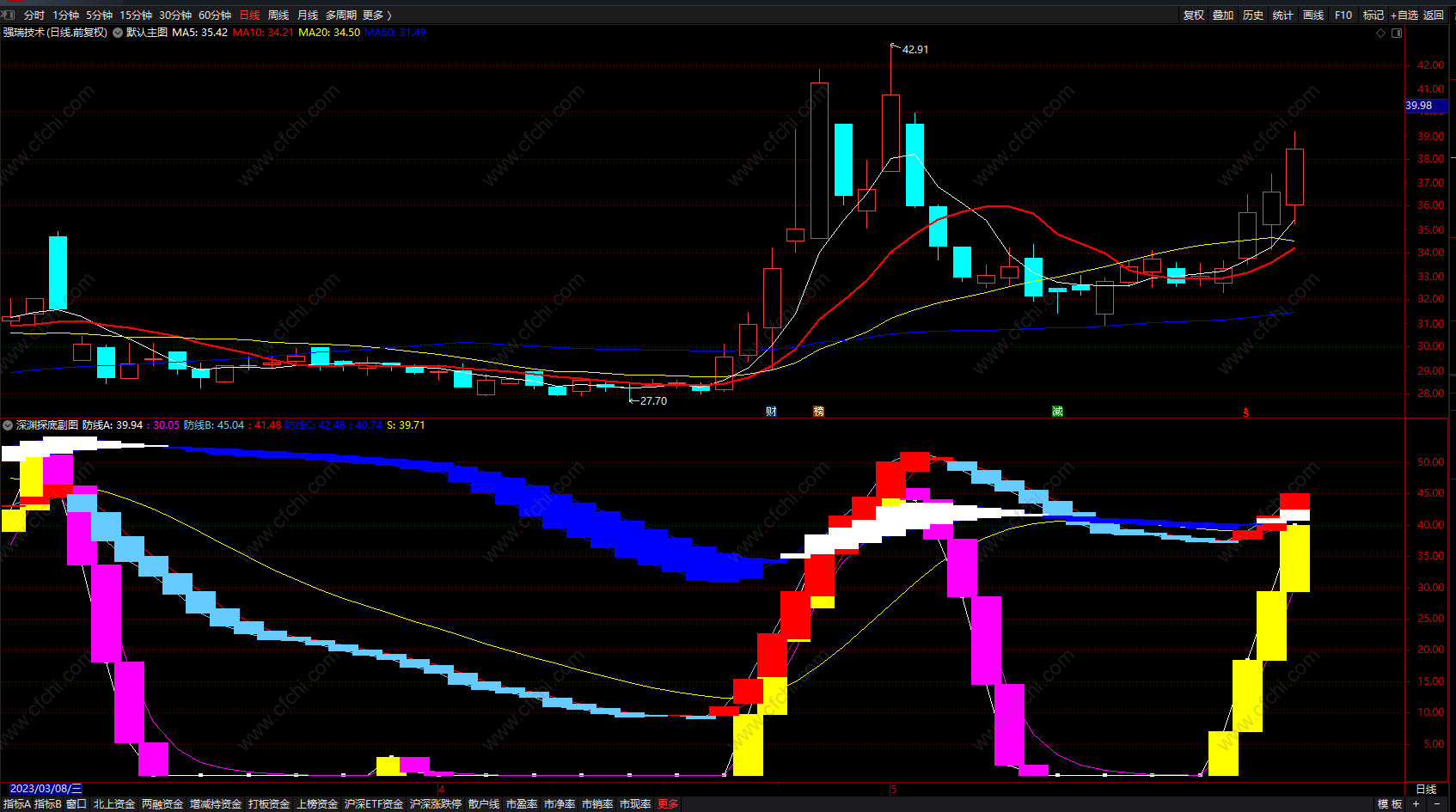Select the 1分钟 period

65,15
